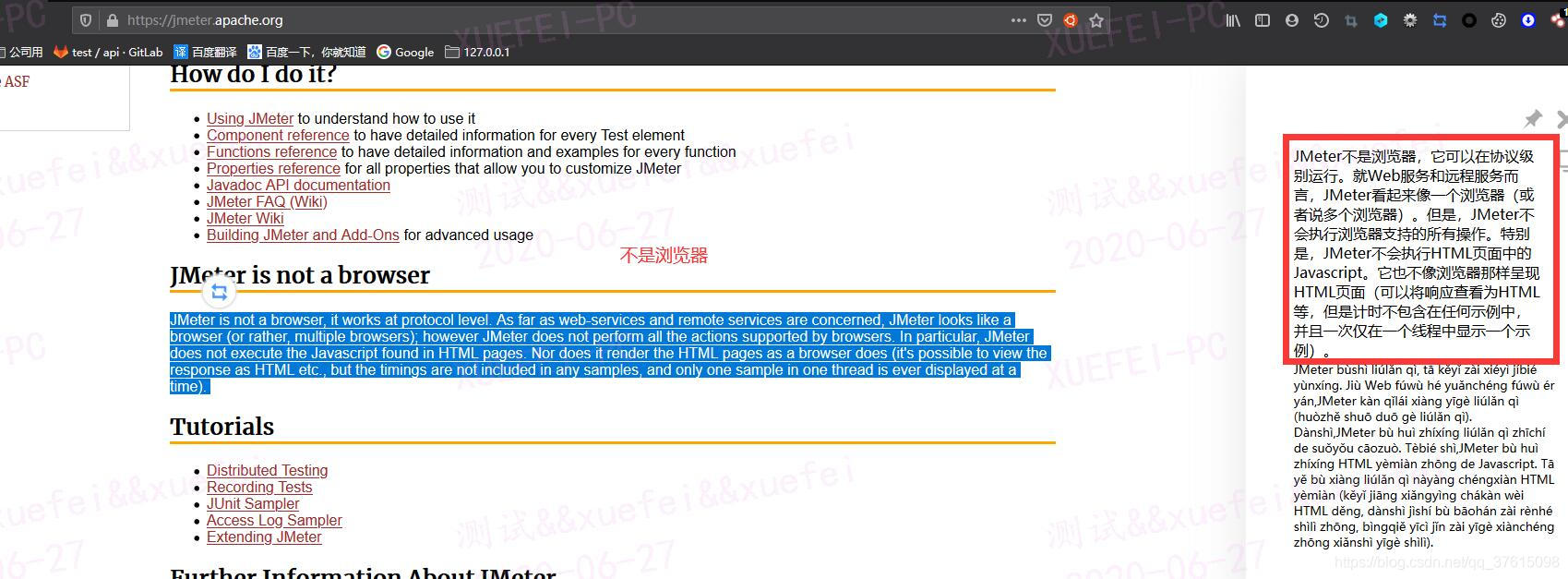Viewport: 1568px width, 579px height.
Task: Open the Component reference link
Action: click(278, 135)
